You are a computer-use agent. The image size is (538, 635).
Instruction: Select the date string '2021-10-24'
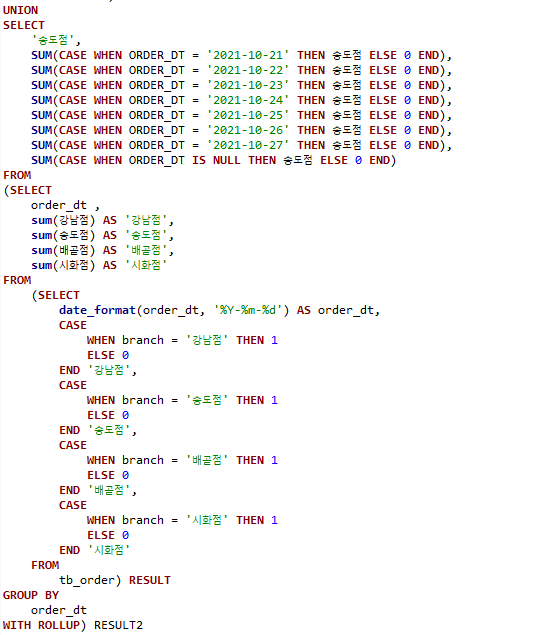pyautogui.click(x=248, y=100)
